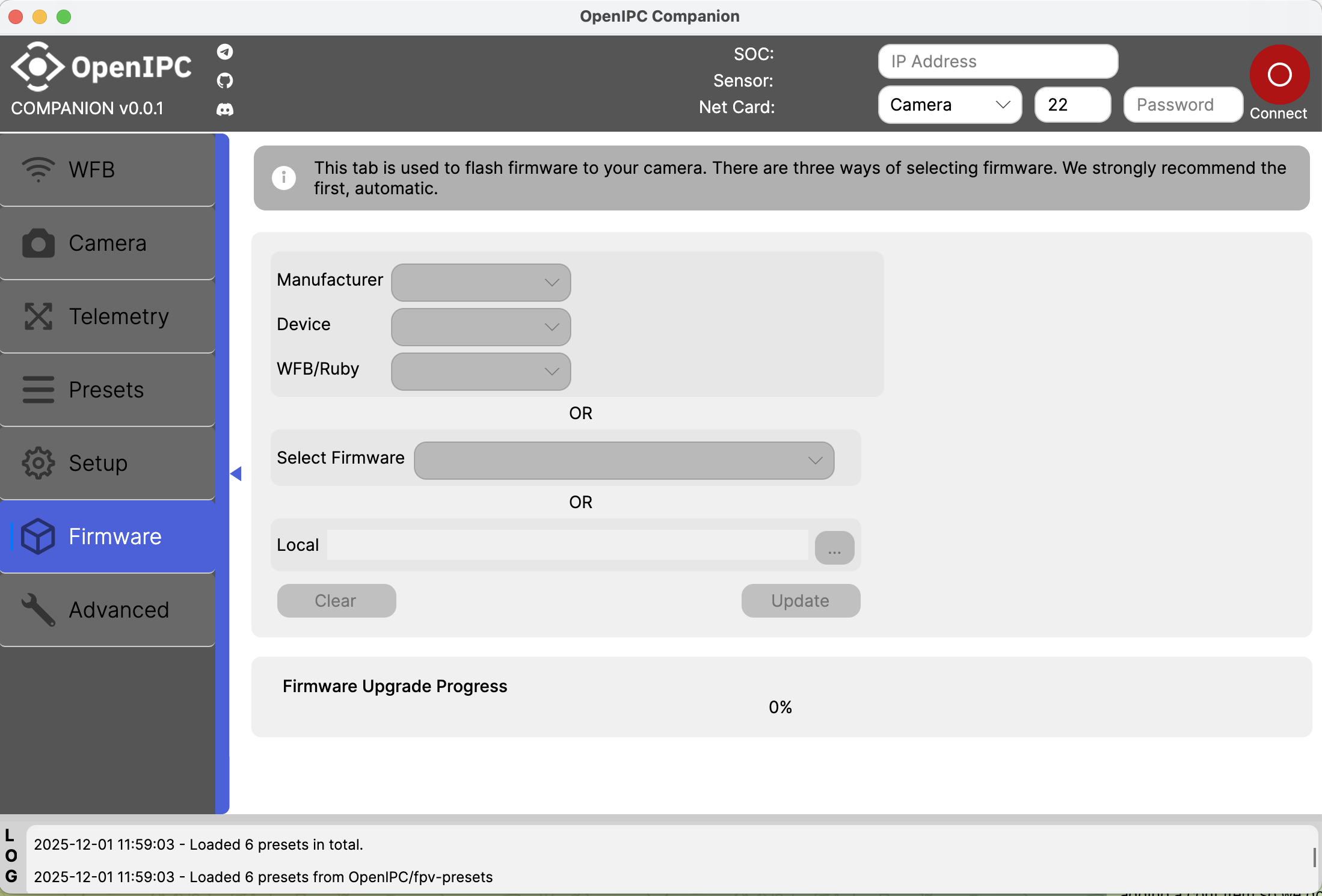Viewport: 1322px width, 896px height.
Task: Open the Telemetry tab
Action: [x=108, y=316]
